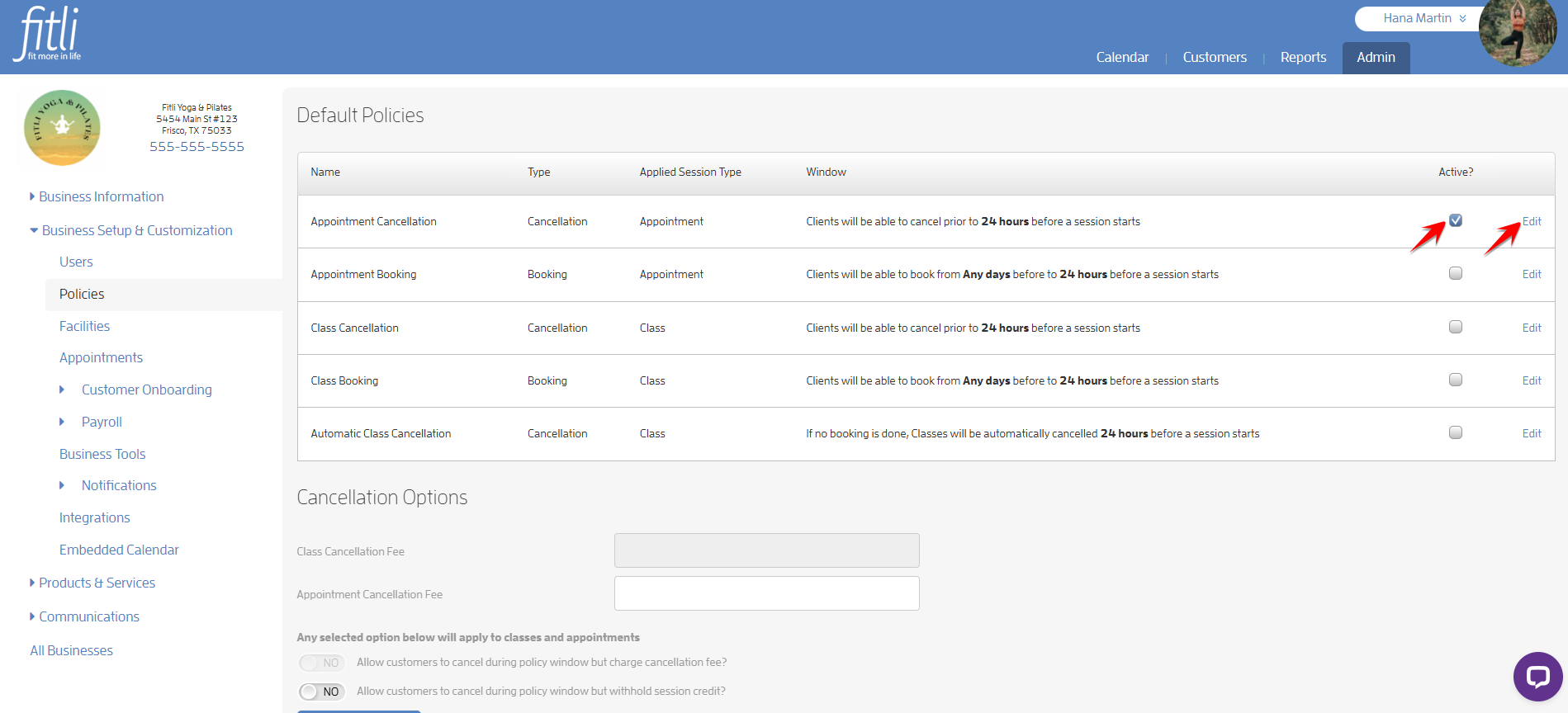Click Hana Martin profile photo
Viewport: 1568px width, 713px height.
[1518, 33]
